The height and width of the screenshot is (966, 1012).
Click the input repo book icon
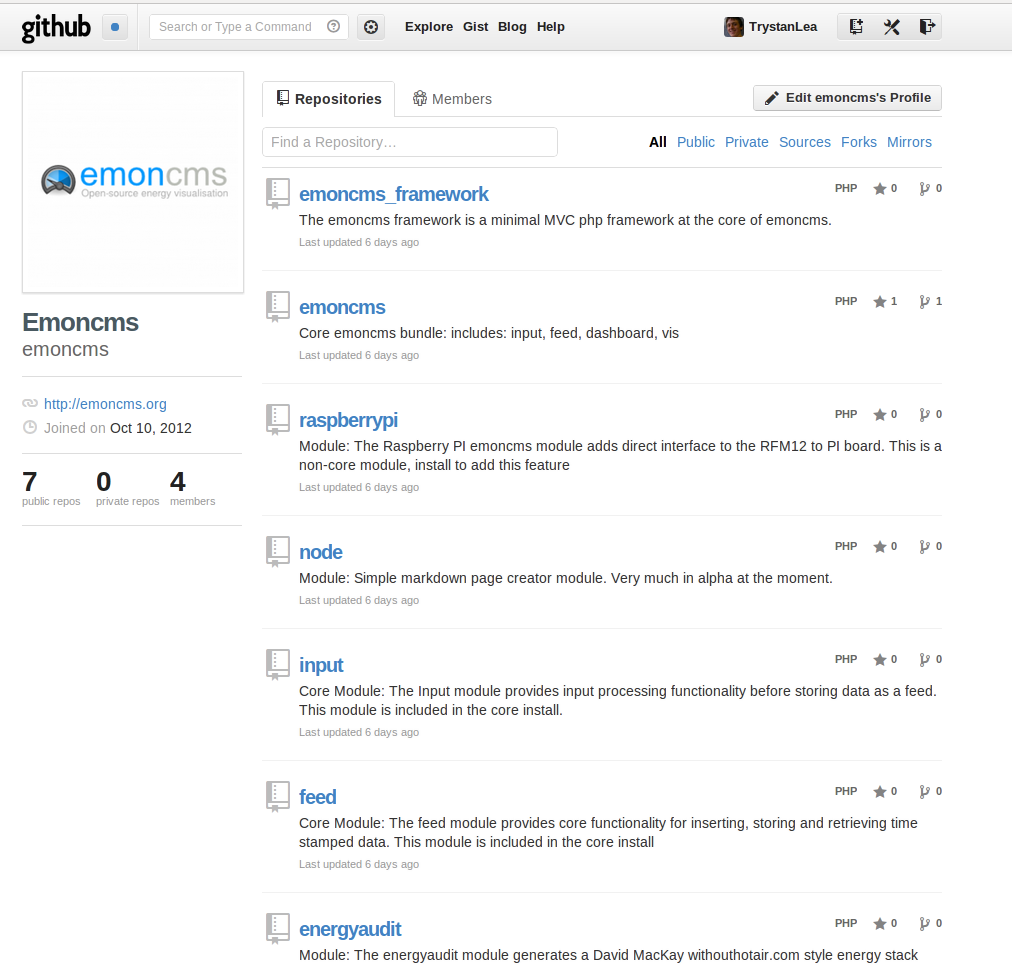coord(278,665)
